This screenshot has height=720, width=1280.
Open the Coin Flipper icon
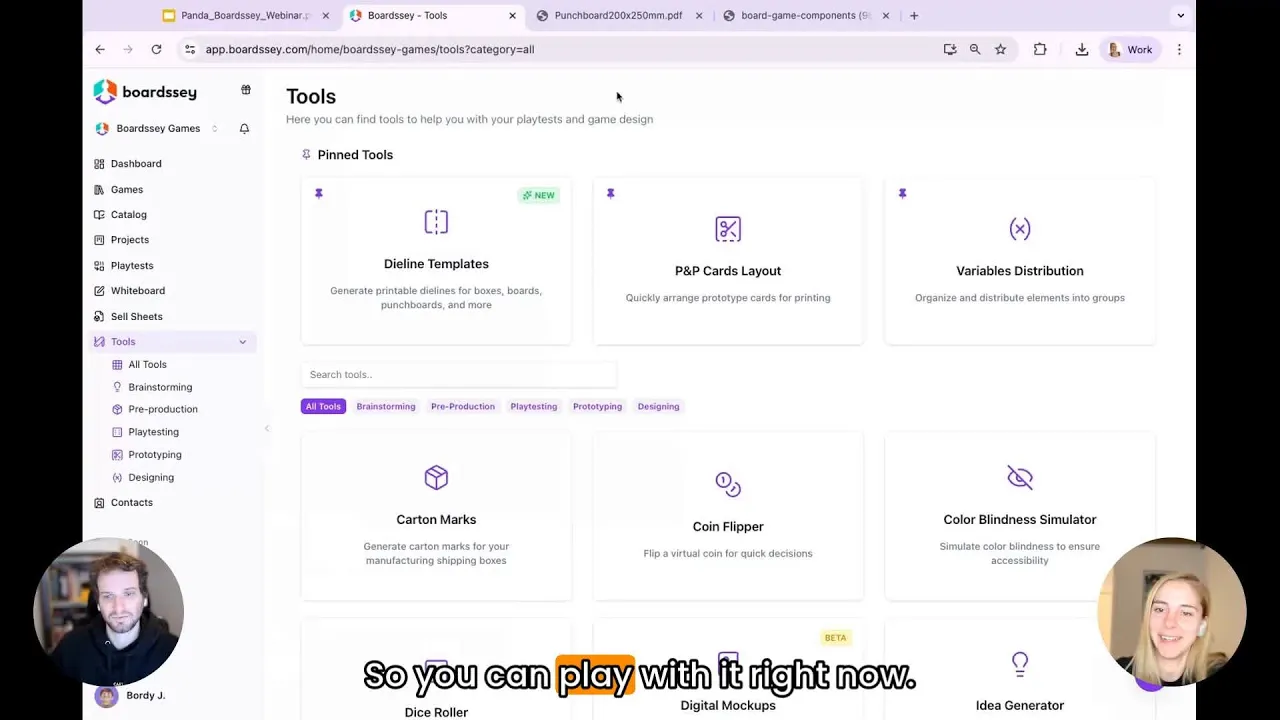pyautogui.click(x=728, y=485)
